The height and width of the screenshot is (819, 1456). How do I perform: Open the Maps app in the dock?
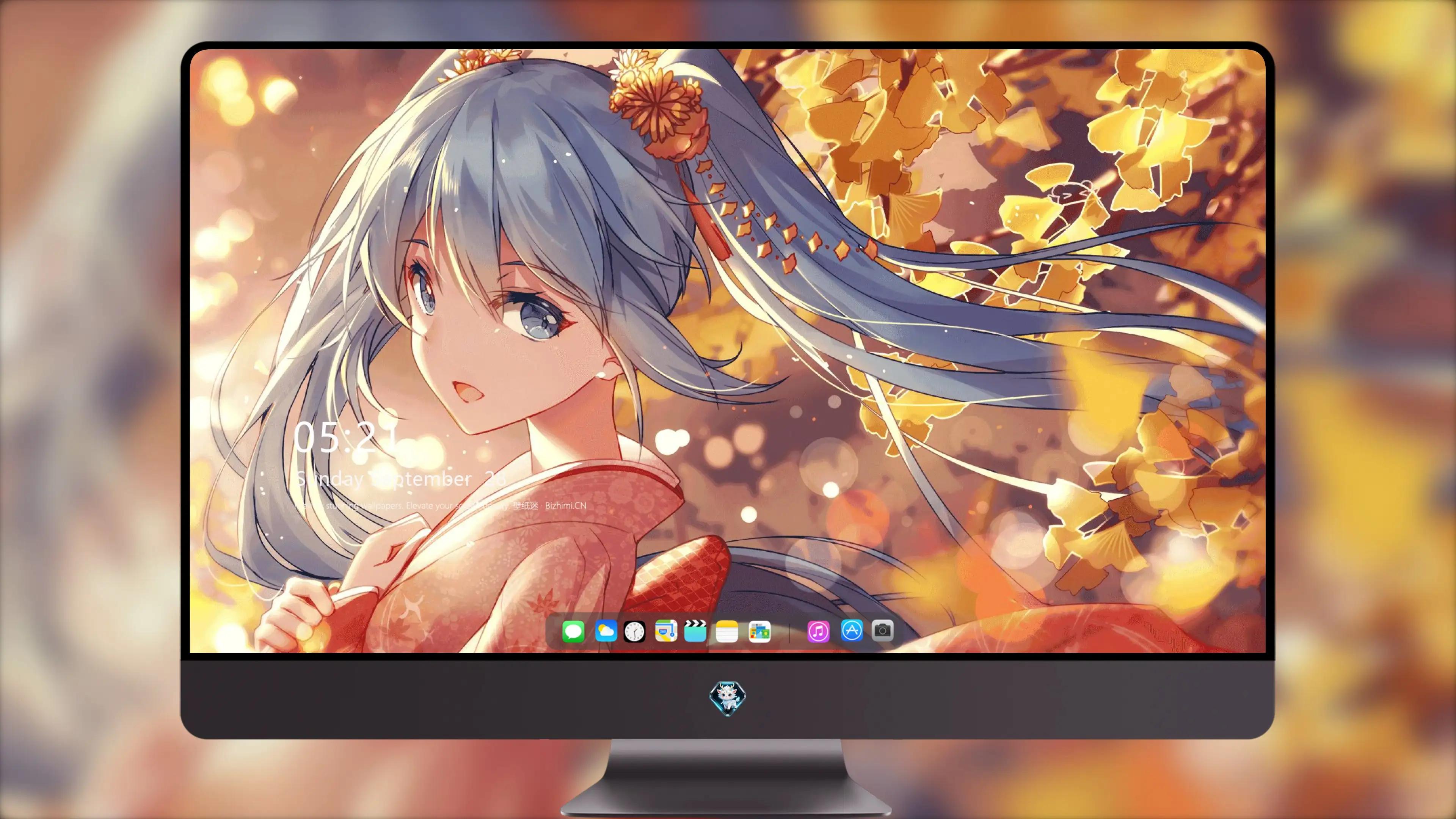point(666,631)
